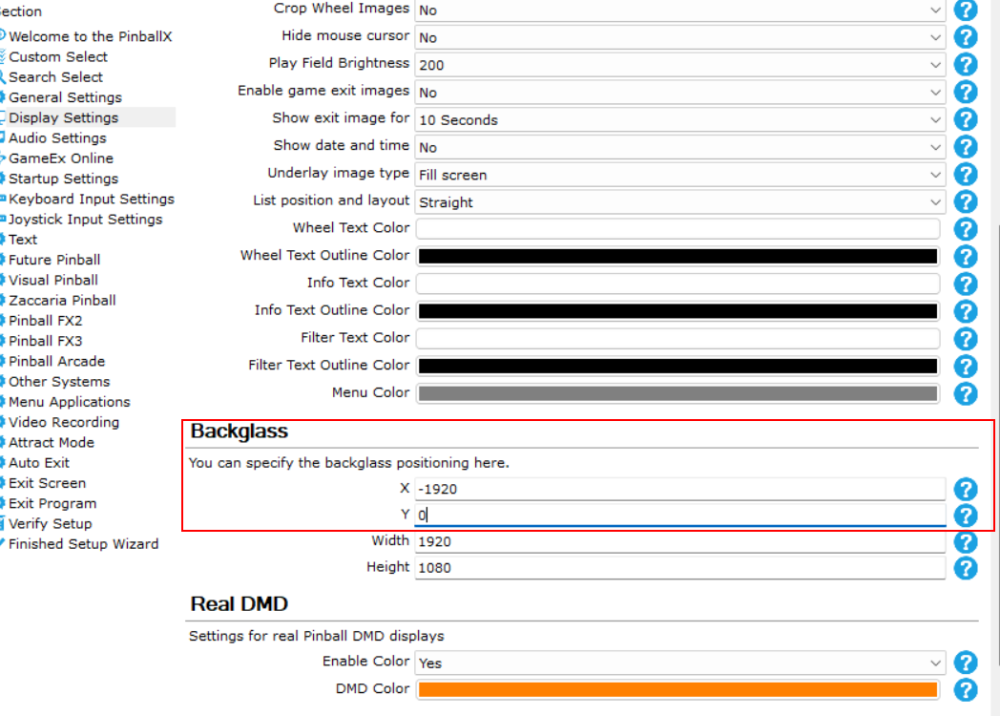
Task: Change the Filter Text Outline Color swatch
Action: [678, 366]
